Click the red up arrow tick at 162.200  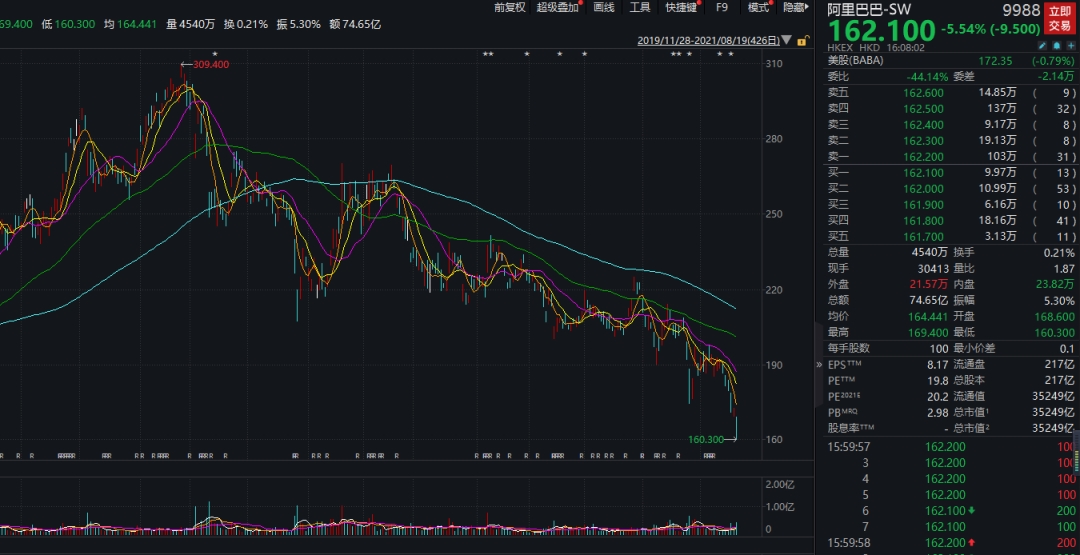[970, 543]
